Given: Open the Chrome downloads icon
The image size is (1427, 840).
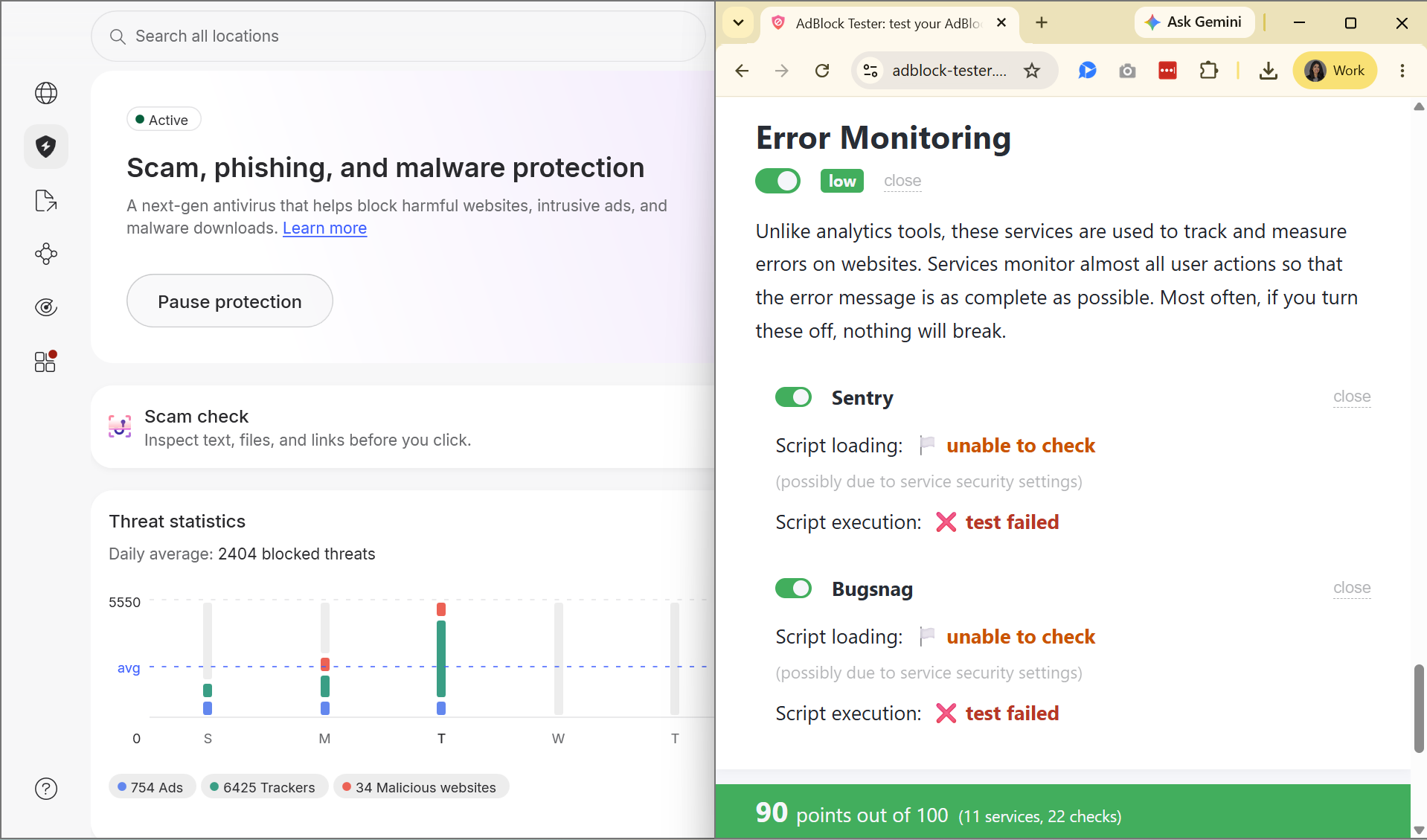Looking at the screenshot, I should [1269, 71].
